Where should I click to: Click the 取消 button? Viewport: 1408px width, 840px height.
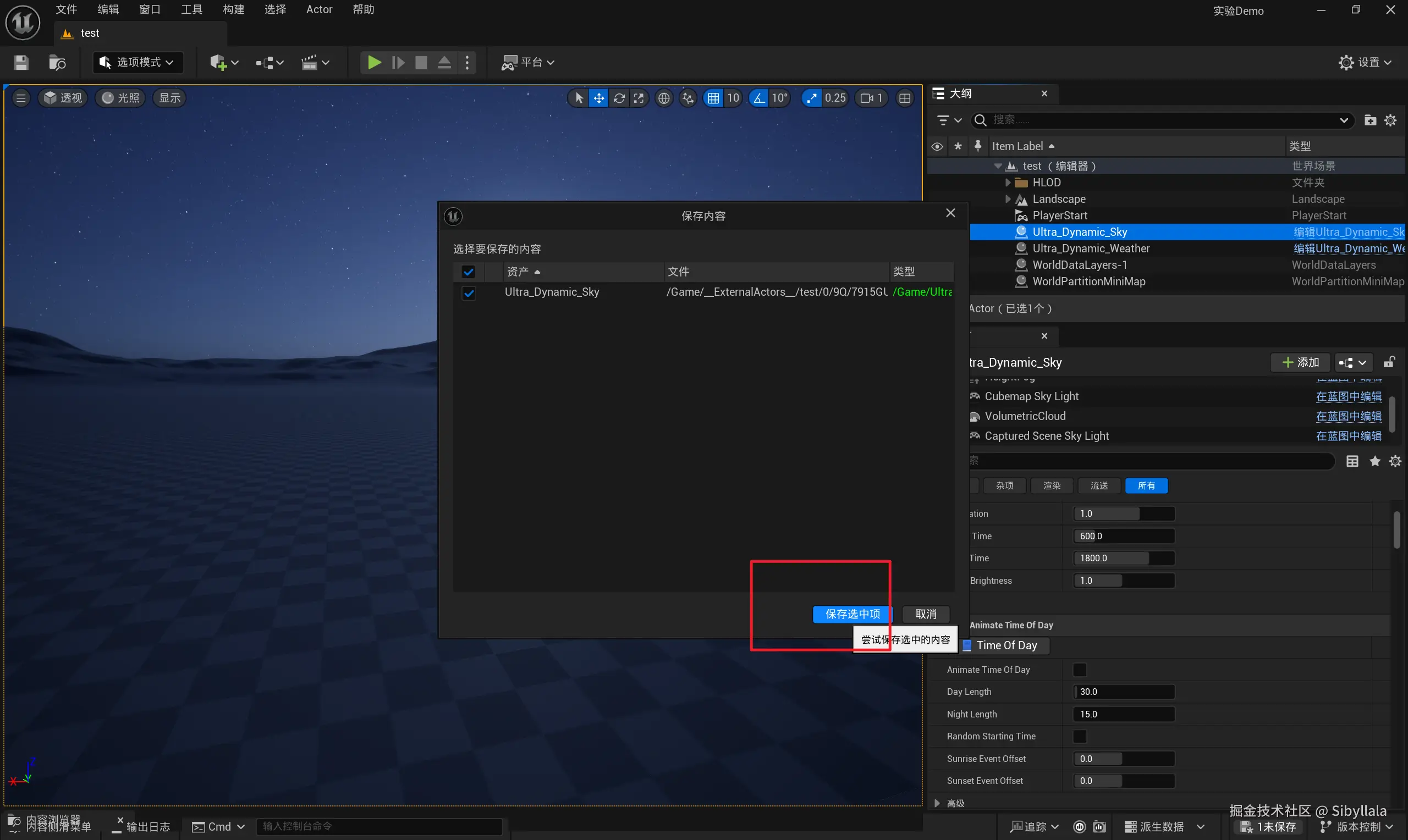[x=925, y=614]
